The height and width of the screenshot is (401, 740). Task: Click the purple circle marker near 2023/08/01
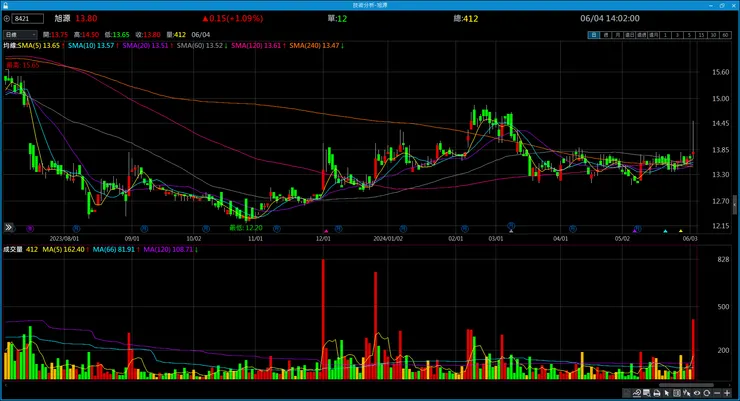[30, 228]
